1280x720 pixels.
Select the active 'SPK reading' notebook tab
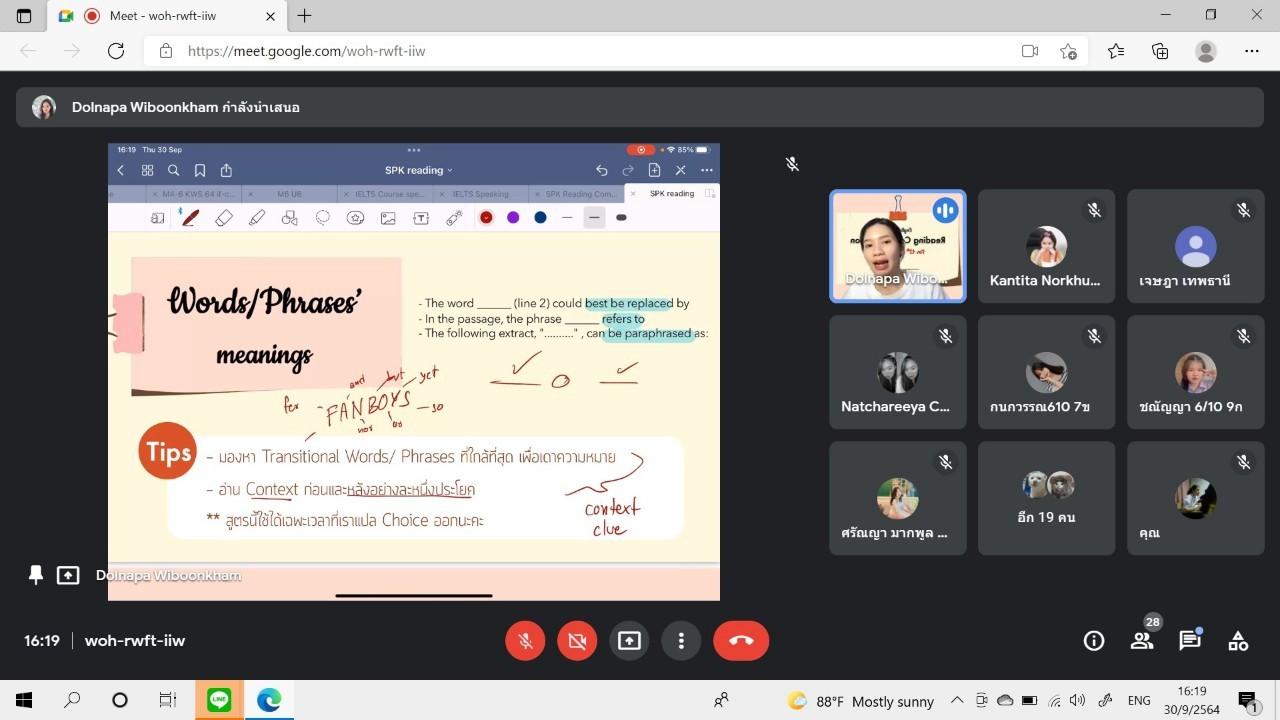click(672, 194)
